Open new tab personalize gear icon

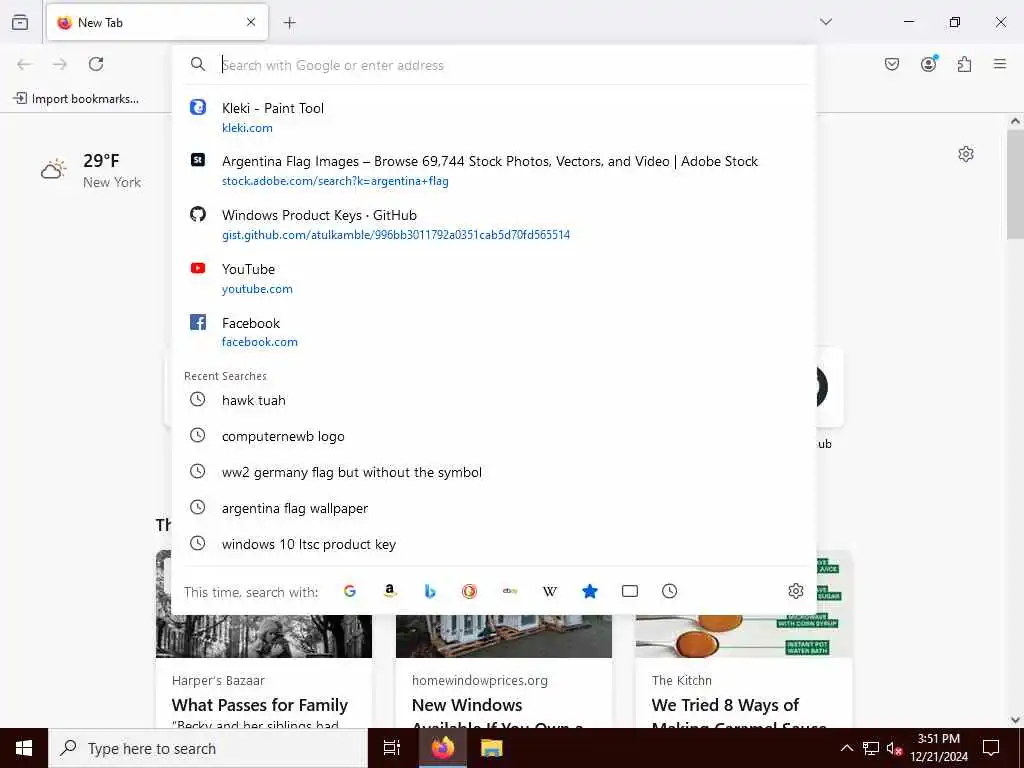pos(966,154)
